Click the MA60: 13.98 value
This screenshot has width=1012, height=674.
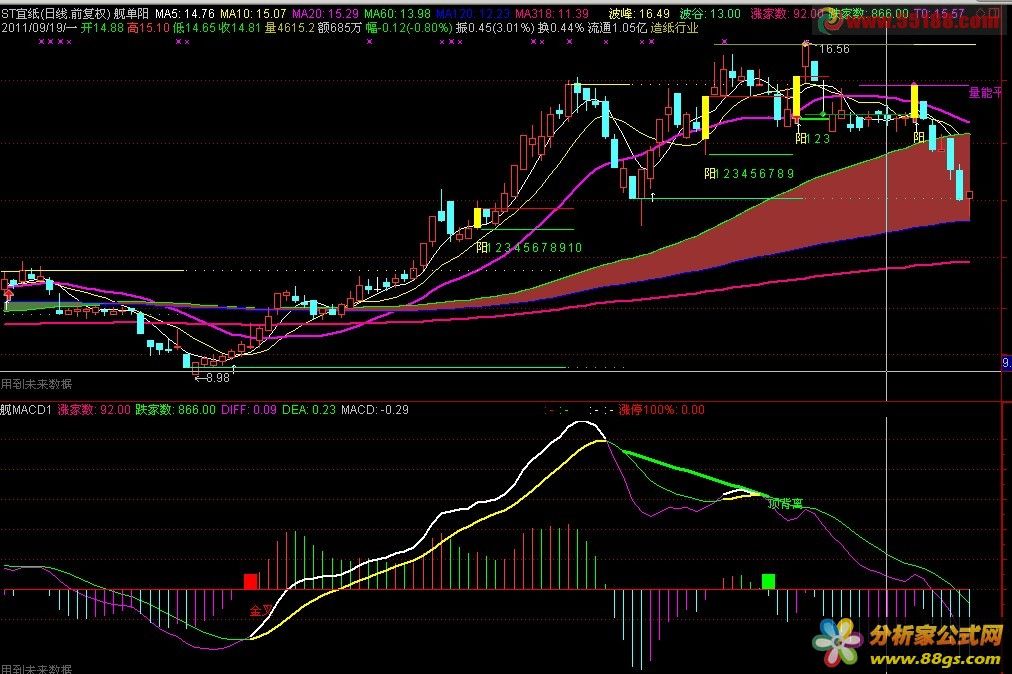[x=397, y=14]
